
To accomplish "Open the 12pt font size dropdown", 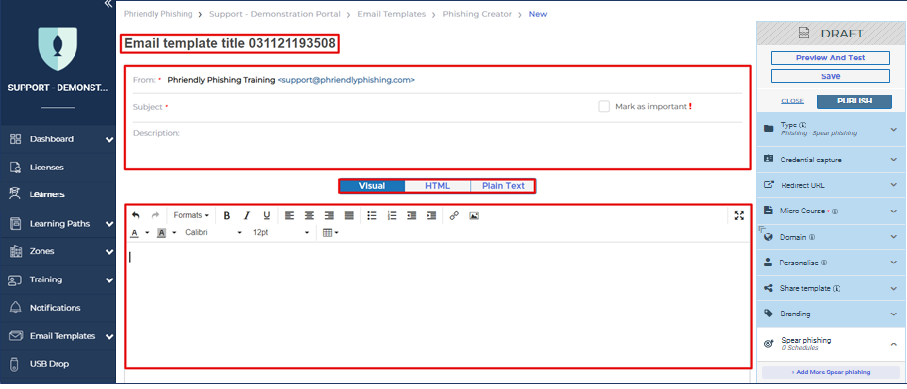I will (x=281, y=233).
